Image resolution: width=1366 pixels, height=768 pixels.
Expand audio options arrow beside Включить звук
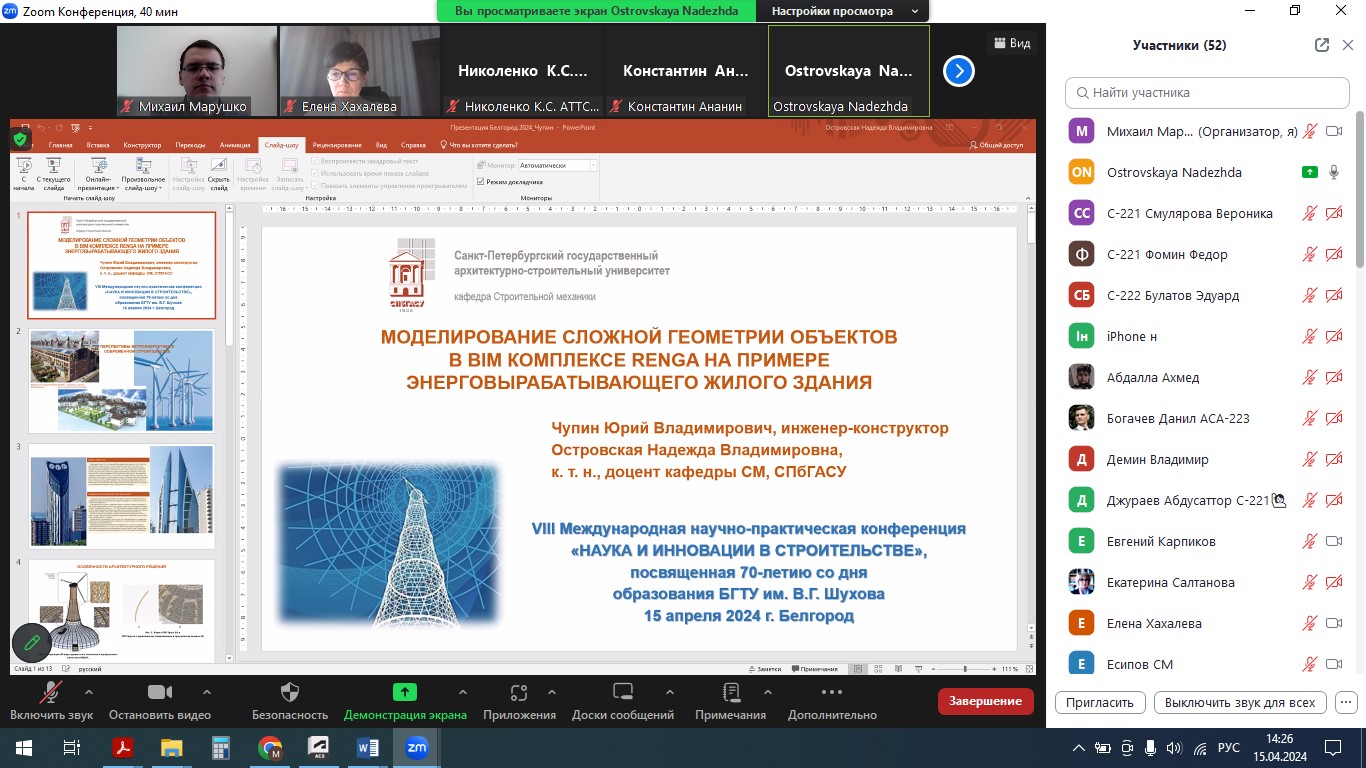[89, 692]
